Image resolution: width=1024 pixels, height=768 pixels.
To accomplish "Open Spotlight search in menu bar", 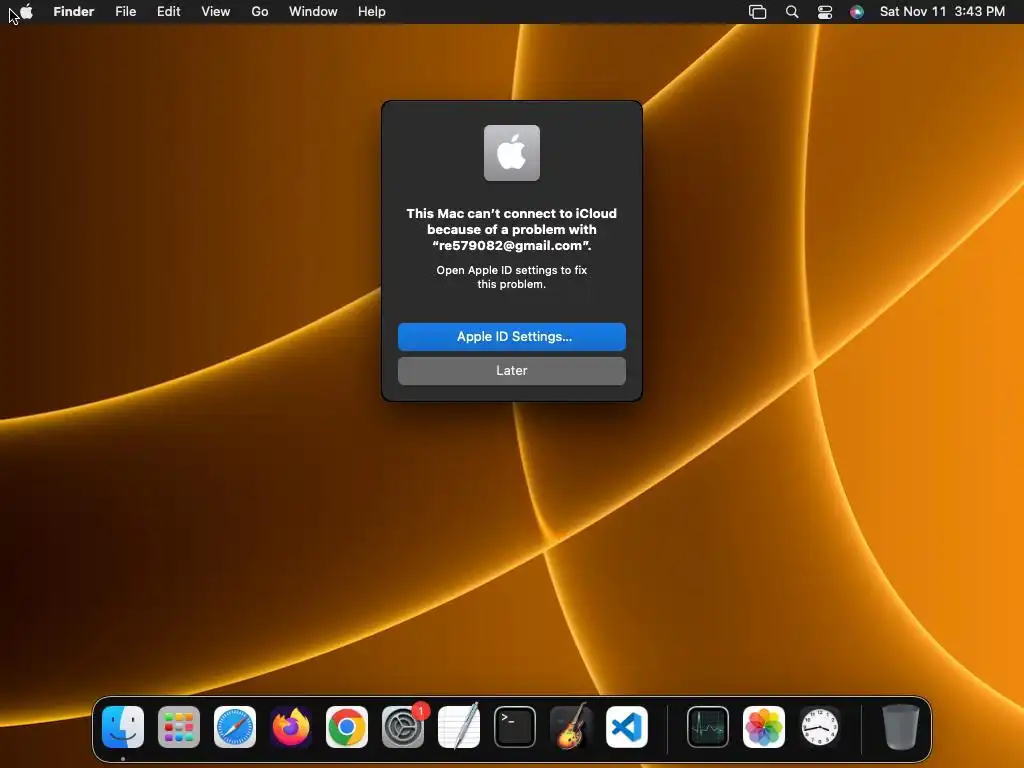I will tap(792, 12).
